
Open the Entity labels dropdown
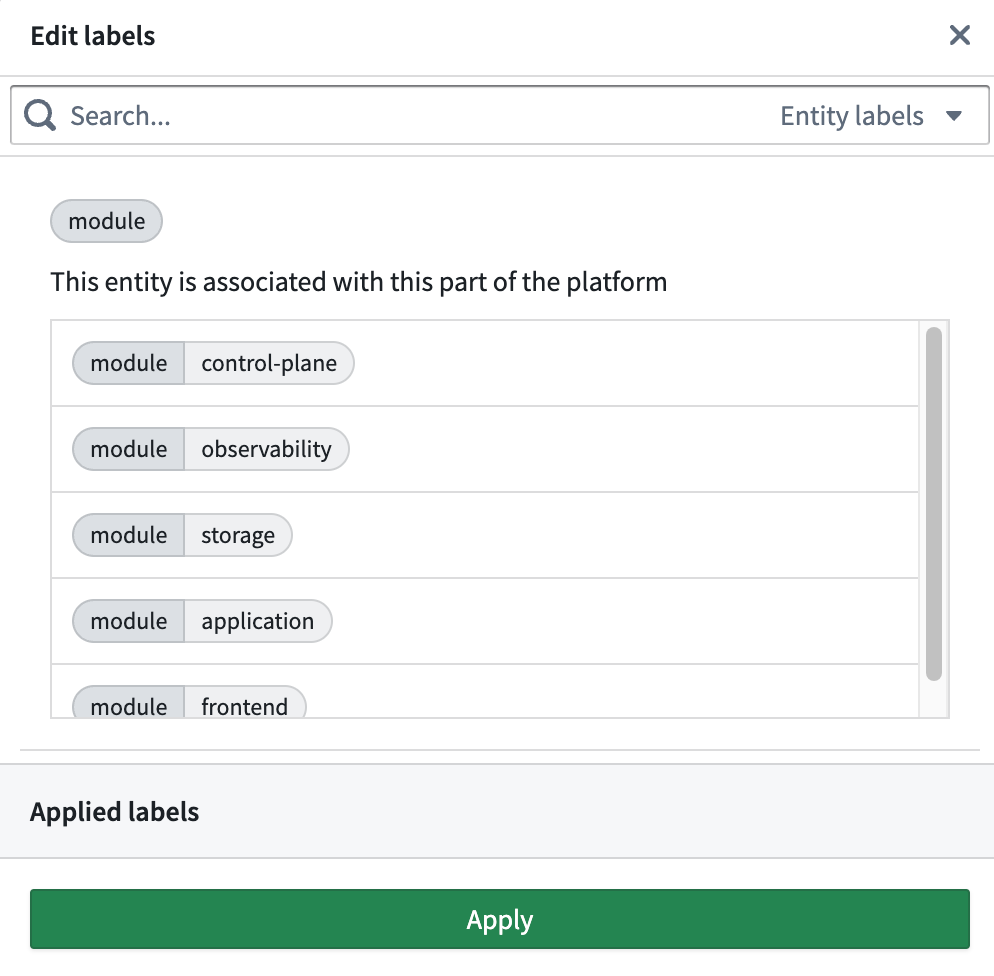point(871,115)
